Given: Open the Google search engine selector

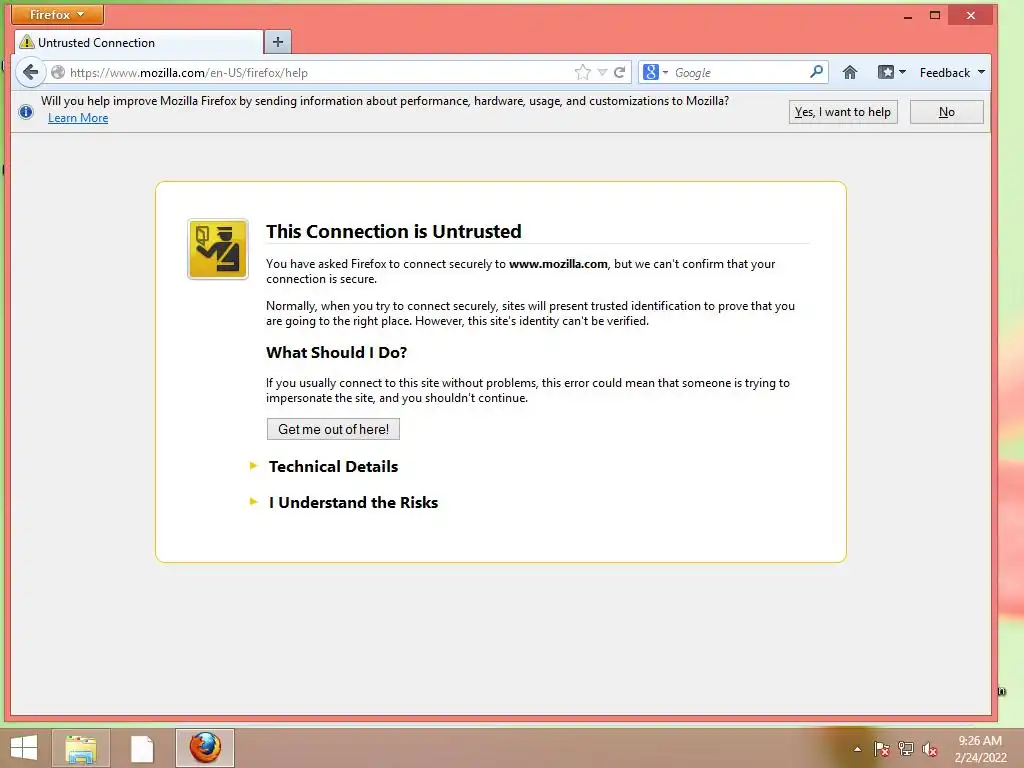Looking at the screenshot, I should (656, 72).
